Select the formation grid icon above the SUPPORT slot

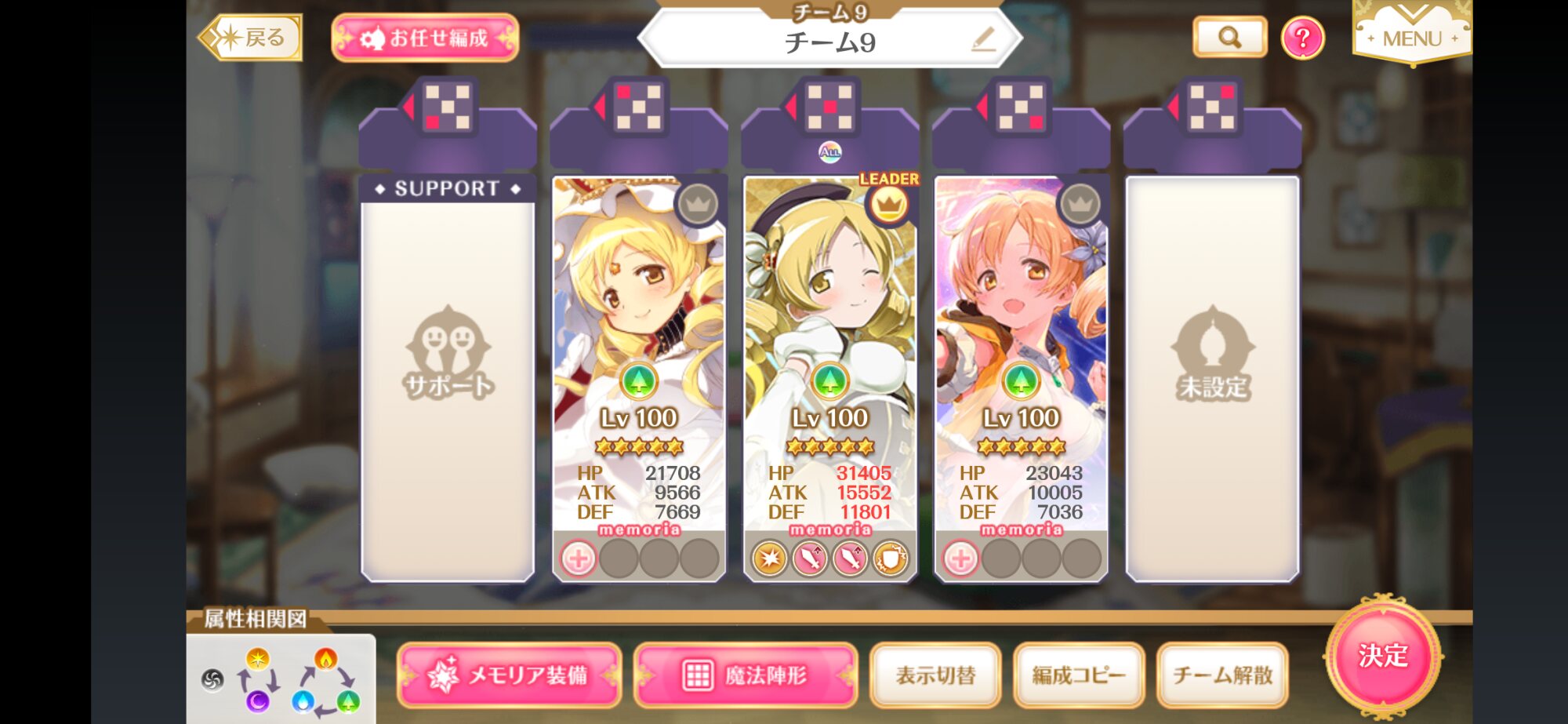point(447,107)
